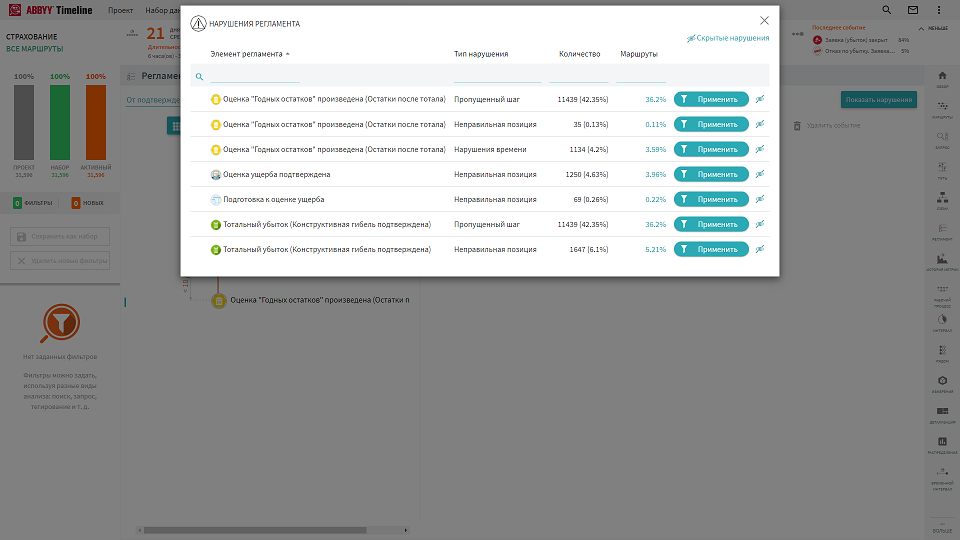Hide the Тотальный убыток Пропущенный шаг violation
The height and width of the screenshot is (540, 960).
click(760, 224)
